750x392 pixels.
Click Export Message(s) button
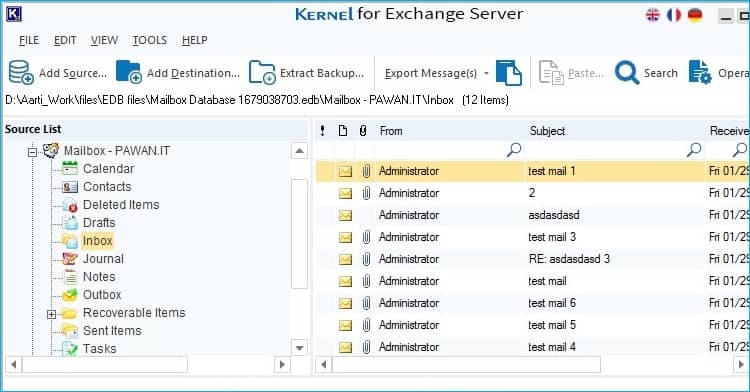pyautogui.click(x=430, y=73)
